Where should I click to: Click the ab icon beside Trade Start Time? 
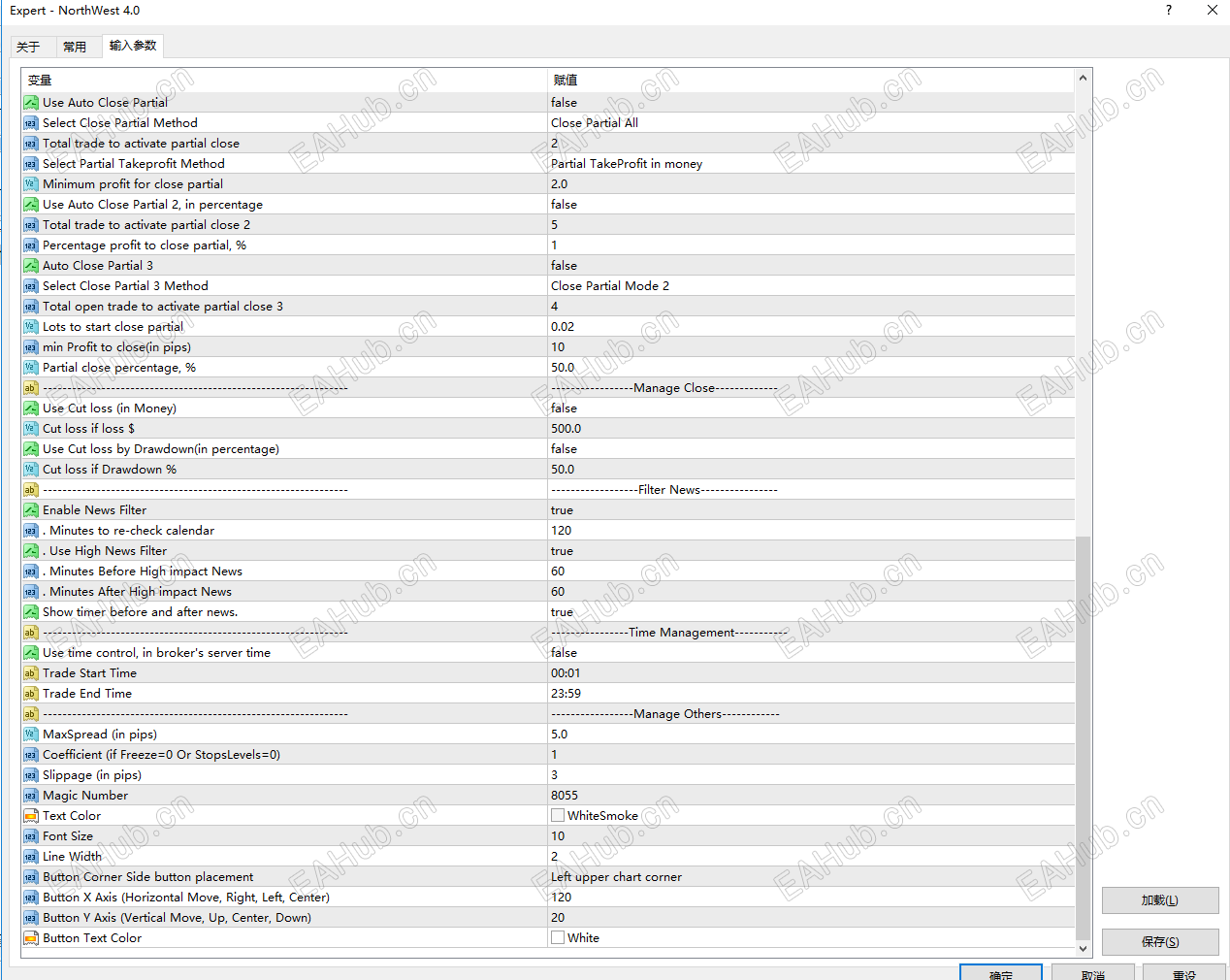pyautogui.click(x=31, y=672)
